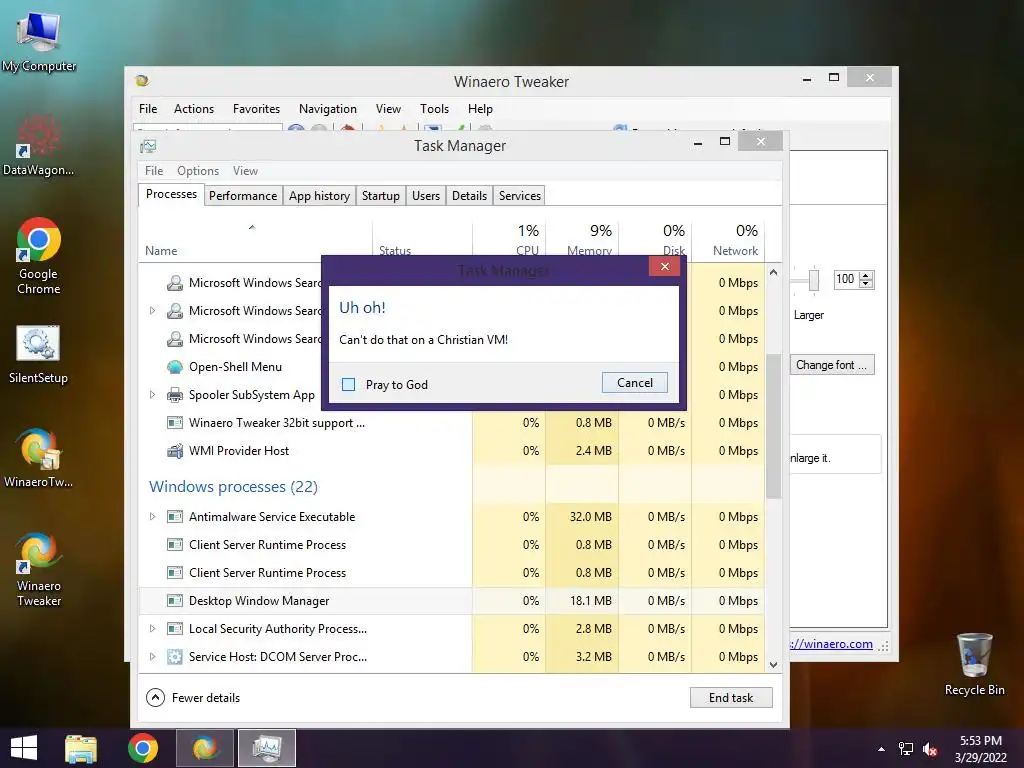Open Winaero Tweaker Tools menu
Image resolution: width=1024 pixels, height=768 pixels.
click(434, 109)
